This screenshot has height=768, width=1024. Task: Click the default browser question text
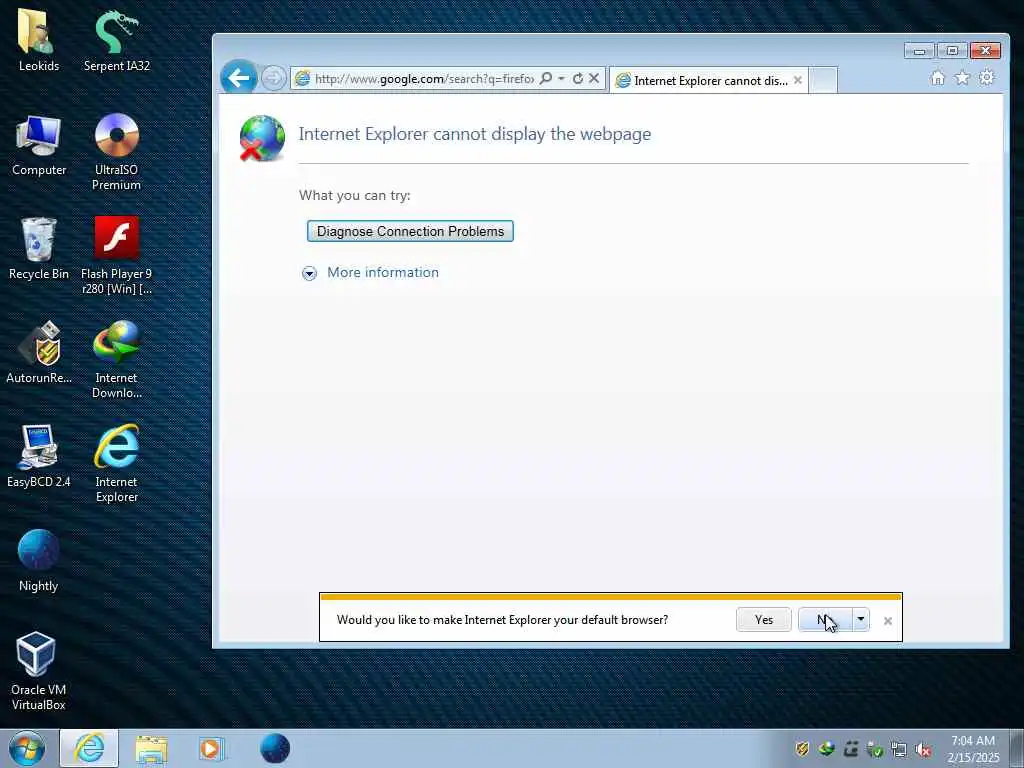[x=502, y=620]
